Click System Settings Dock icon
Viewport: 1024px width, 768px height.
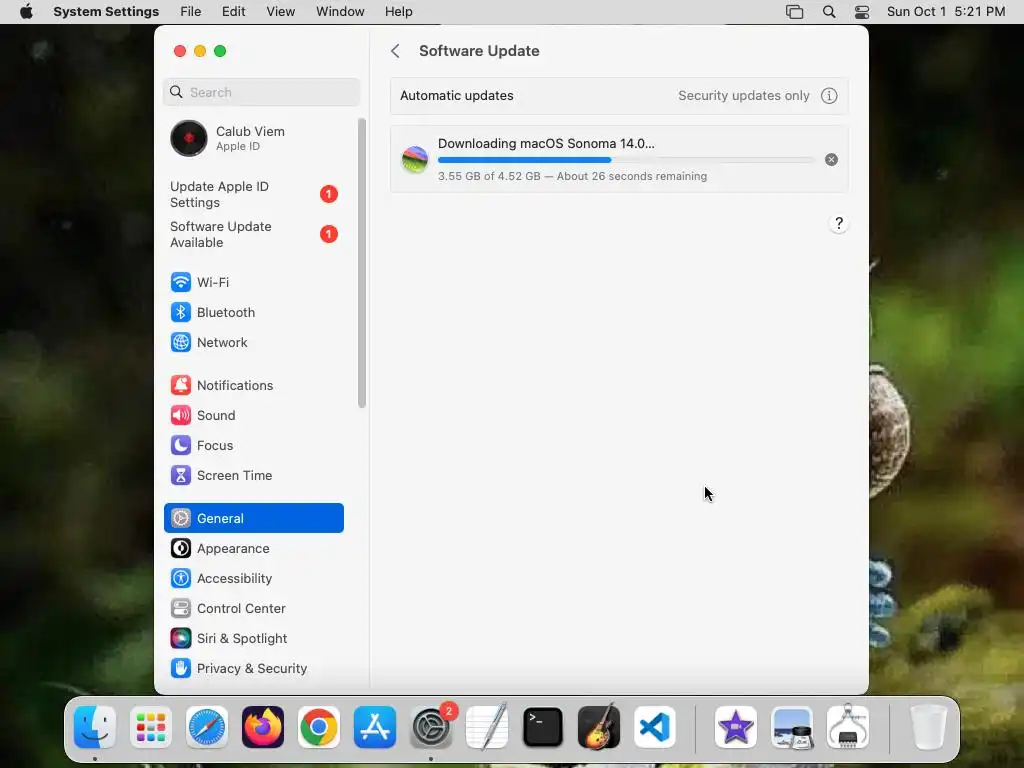(x=431, y=727)
